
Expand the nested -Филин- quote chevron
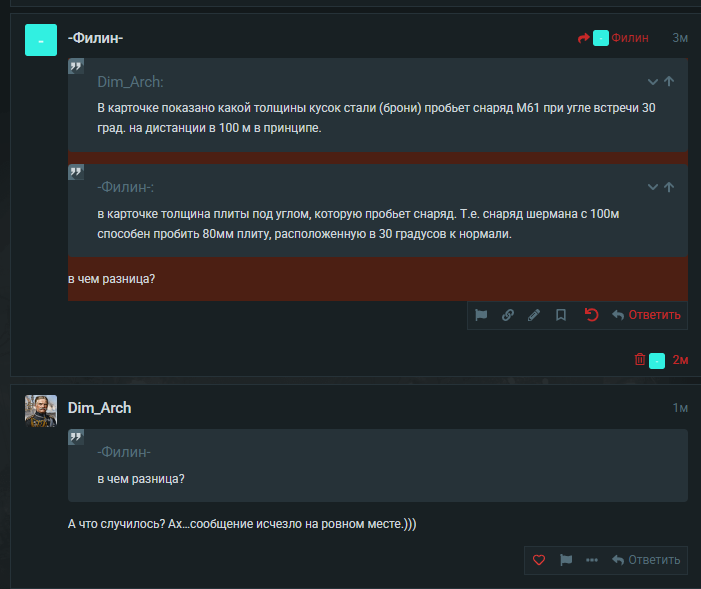[x=653, y=187]
